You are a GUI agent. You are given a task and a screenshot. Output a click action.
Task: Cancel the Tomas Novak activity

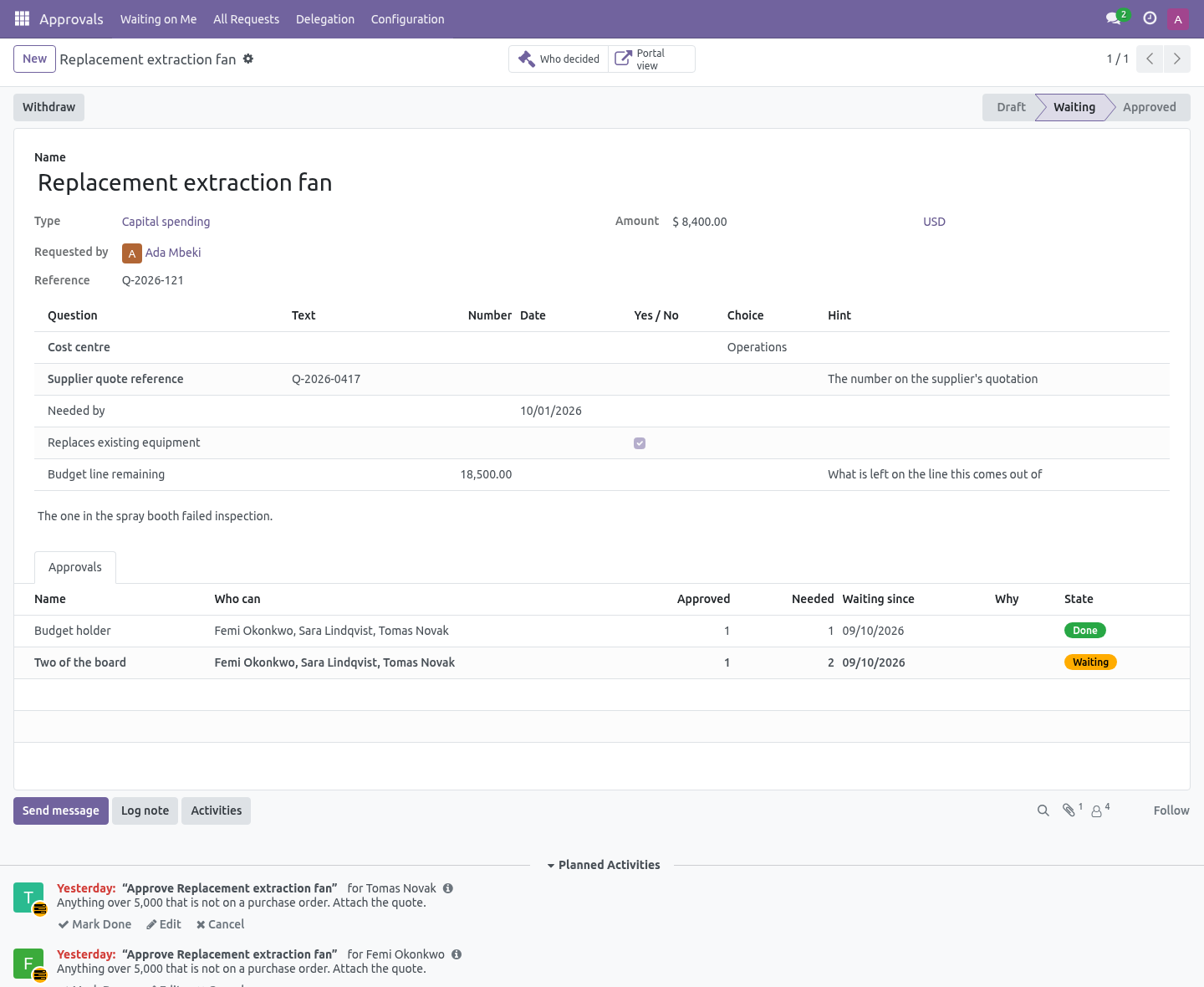(220, 924)
